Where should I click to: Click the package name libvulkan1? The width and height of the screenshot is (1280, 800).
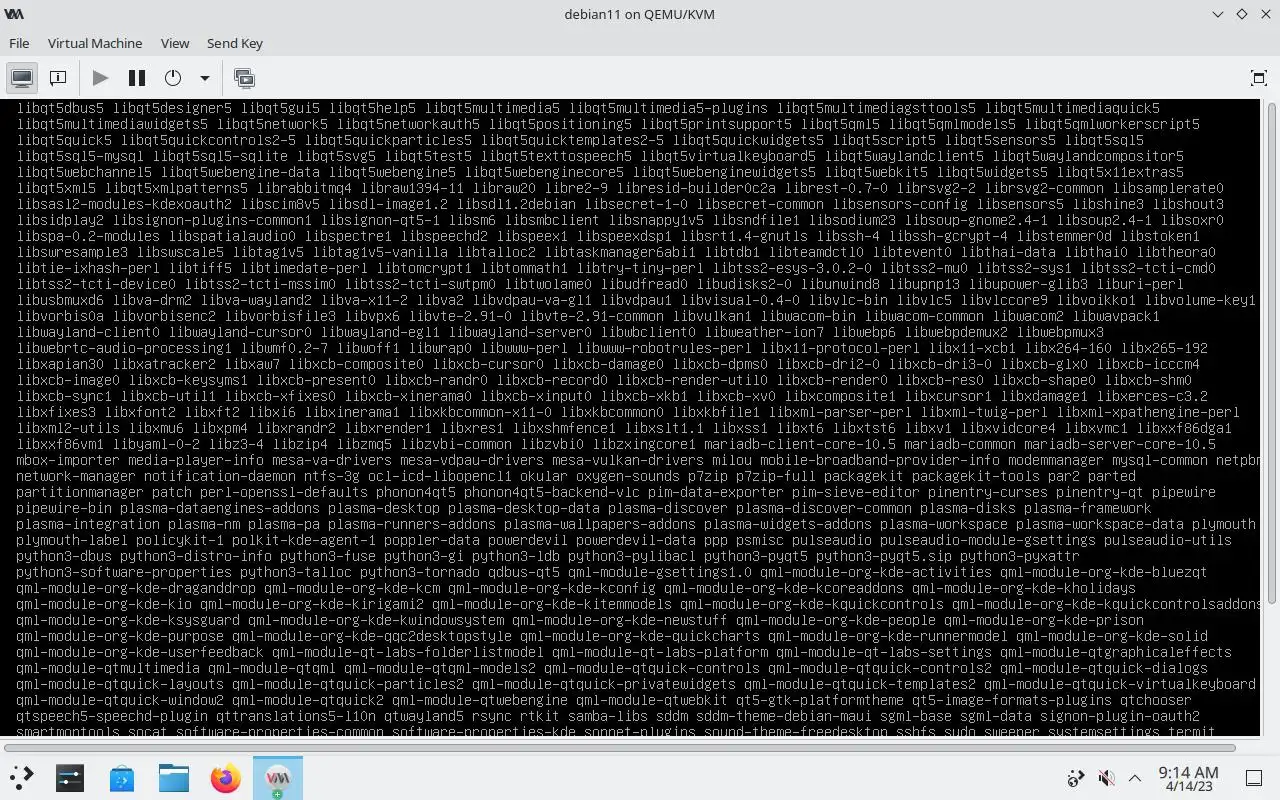click(x=716, y=316)
